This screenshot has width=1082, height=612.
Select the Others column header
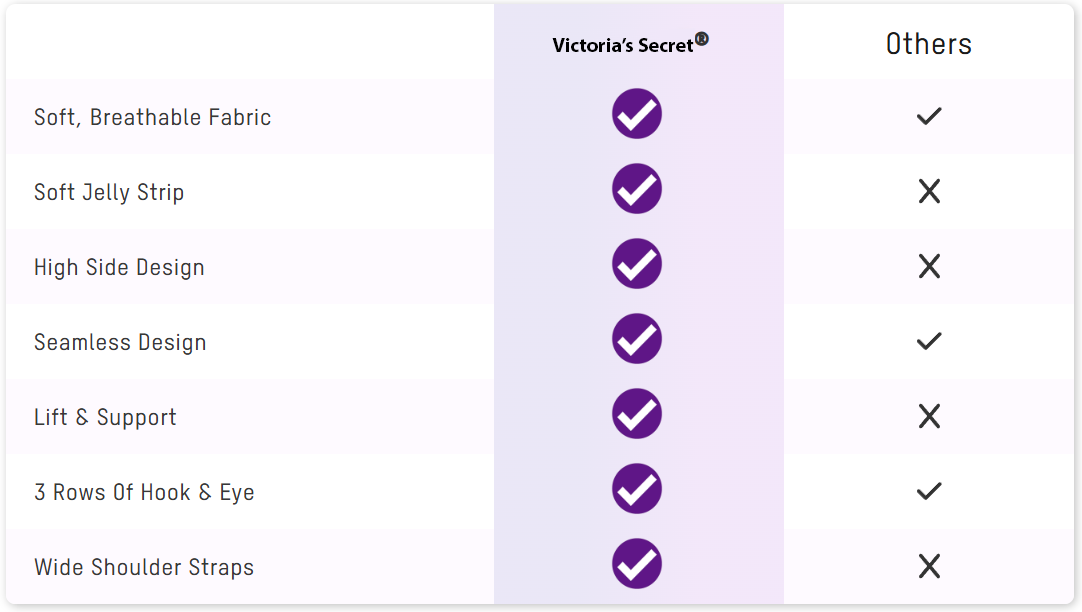929,44
